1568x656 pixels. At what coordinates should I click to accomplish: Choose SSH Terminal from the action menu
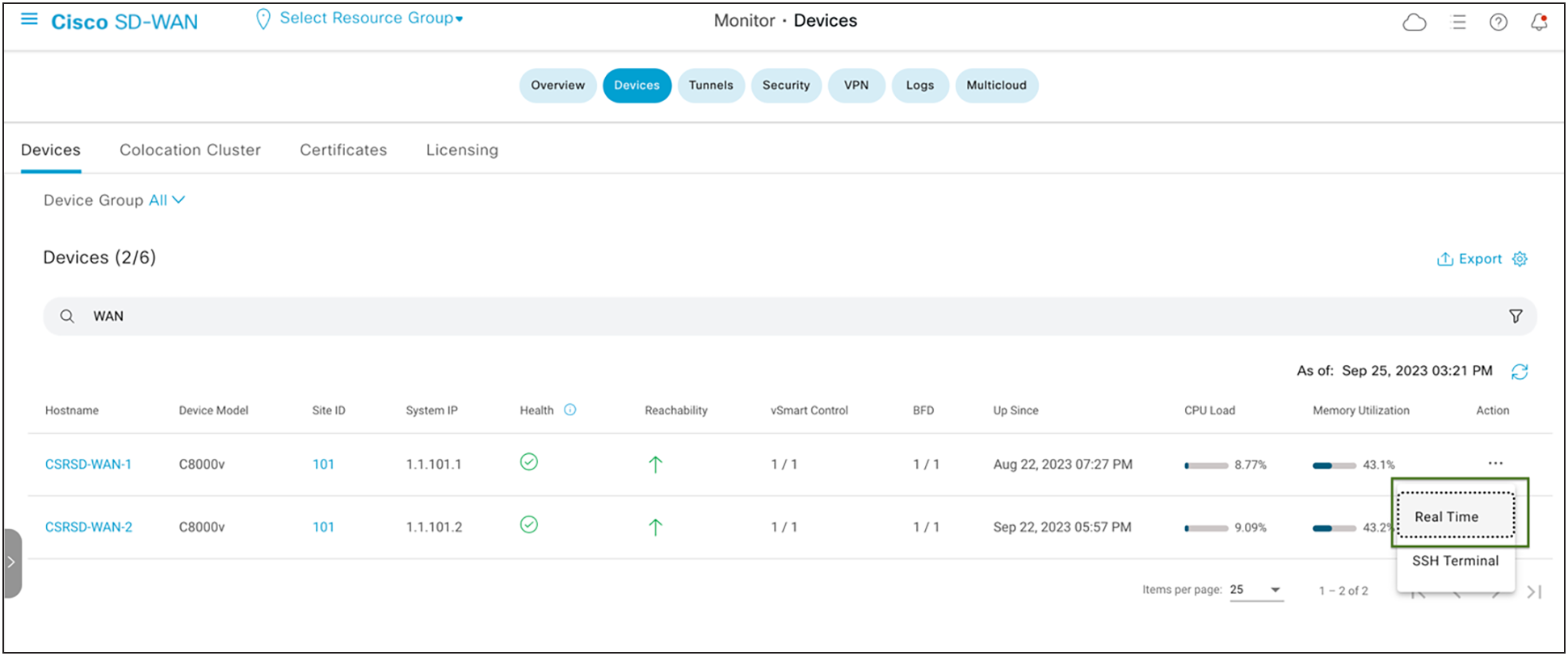coord(1456,561)
